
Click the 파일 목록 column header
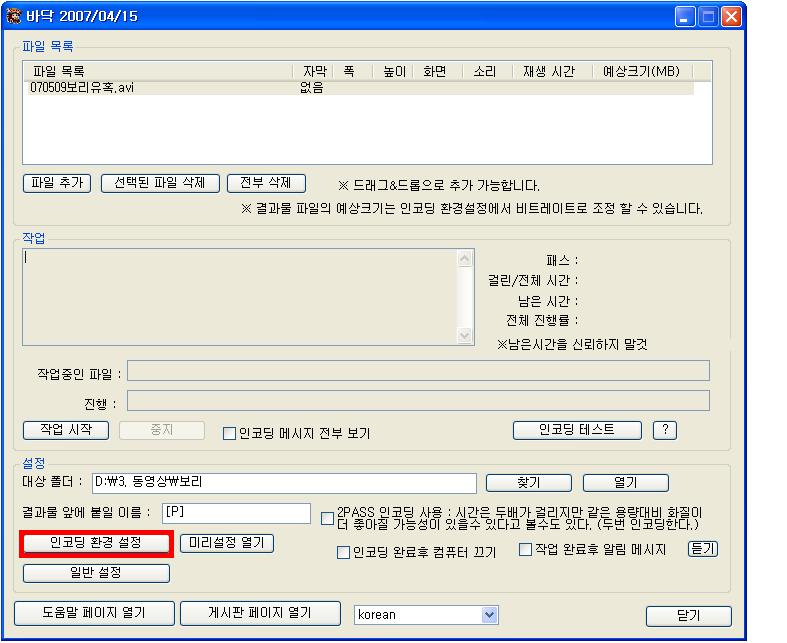(158, 71)
